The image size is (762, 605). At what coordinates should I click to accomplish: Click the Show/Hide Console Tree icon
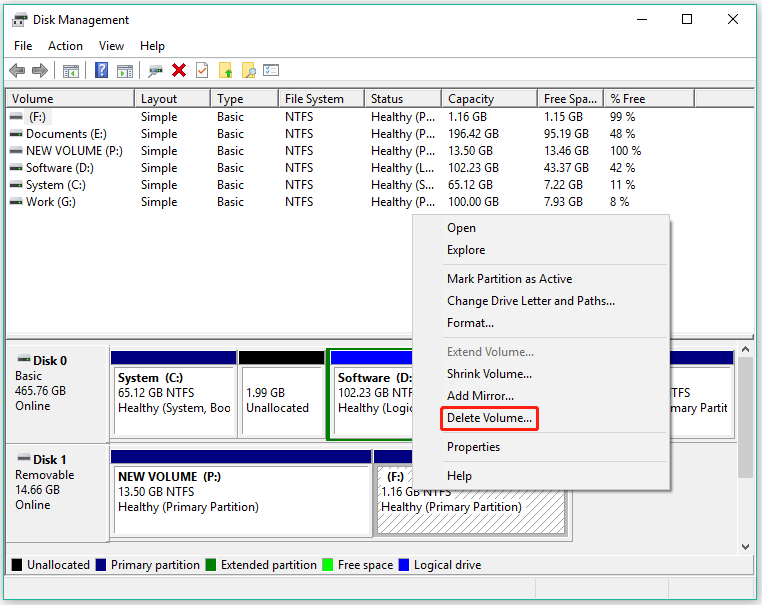(70, 70)
